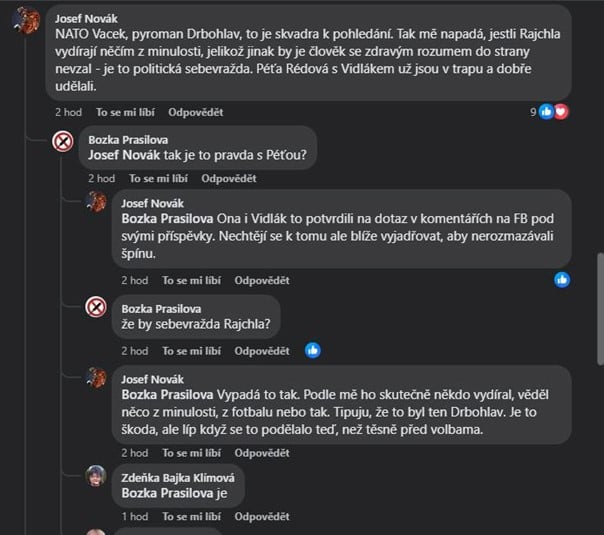Screen dimensions: 604x535
Task: Reply to 'že by sebevražda Rajchla?' comment
Action: coord(262,351)
